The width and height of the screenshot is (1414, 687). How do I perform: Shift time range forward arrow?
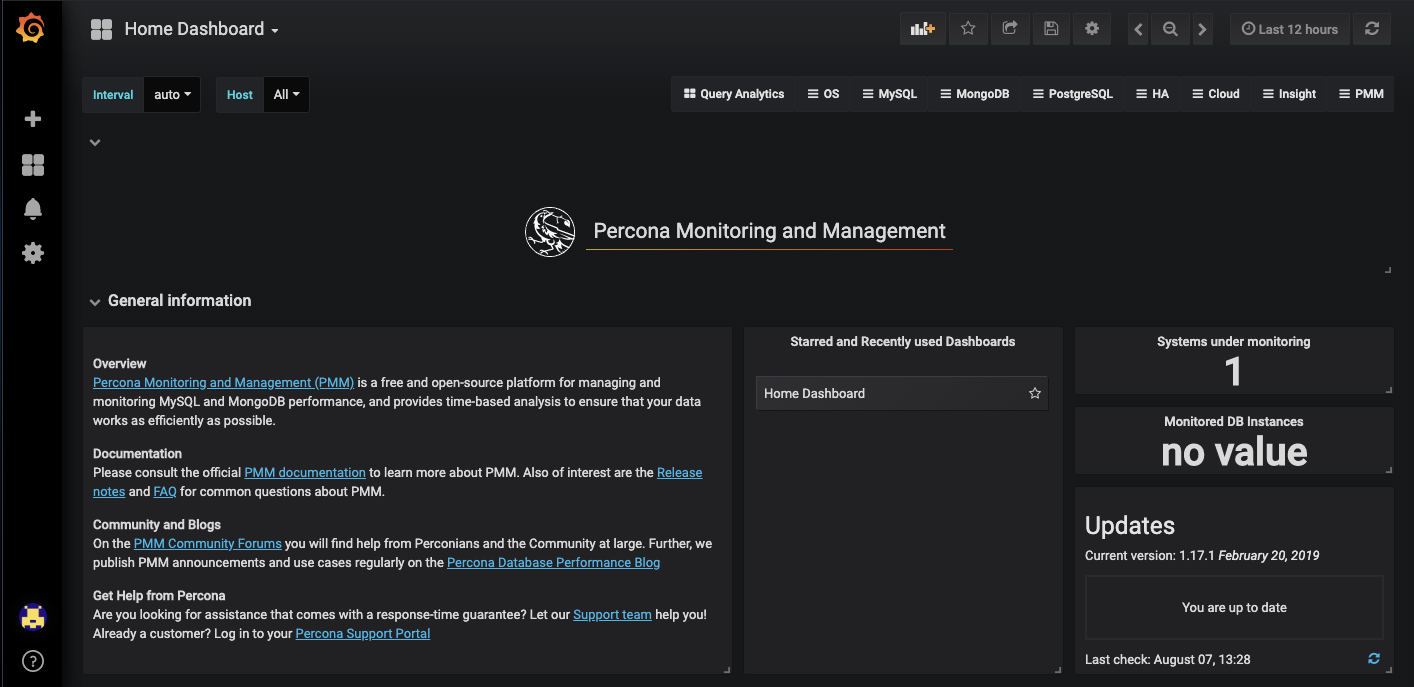1203,29
